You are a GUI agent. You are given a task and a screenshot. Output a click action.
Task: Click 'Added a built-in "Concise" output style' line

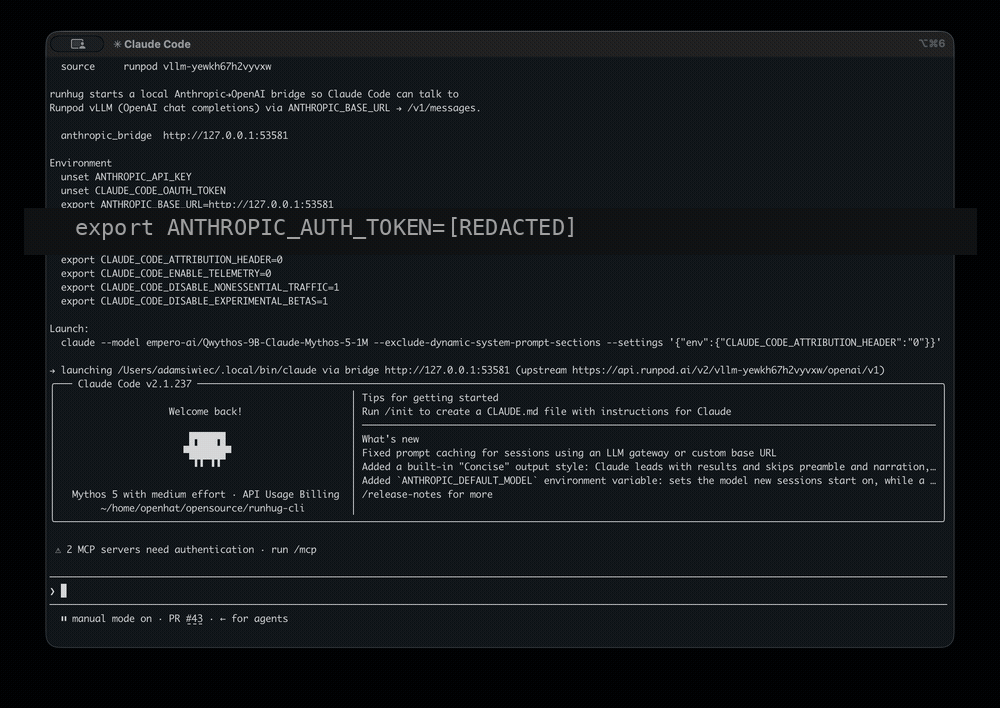pyautogui.click(x=649, y=467)
